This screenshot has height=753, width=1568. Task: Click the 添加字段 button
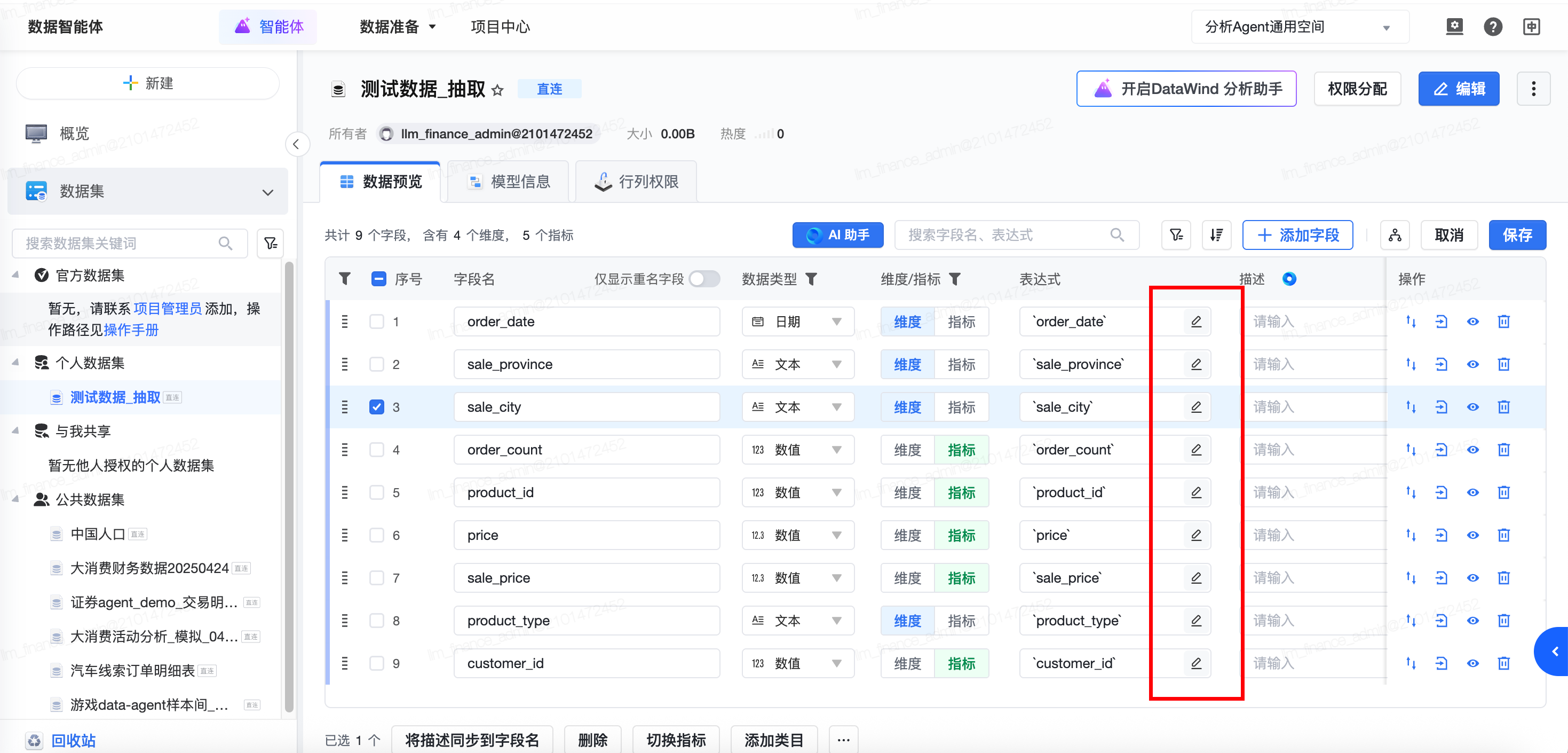(1297, 234)
